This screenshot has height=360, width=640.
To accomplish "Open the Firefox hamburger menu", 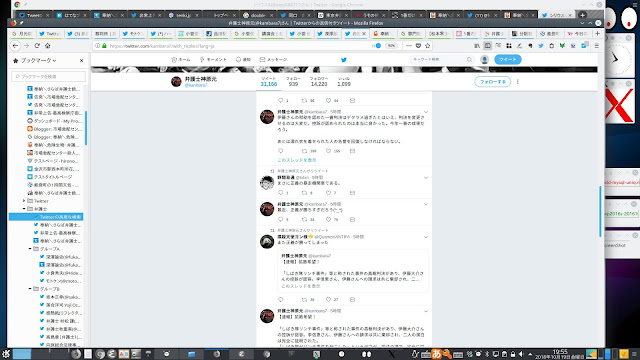I will [x=596, y=46].
